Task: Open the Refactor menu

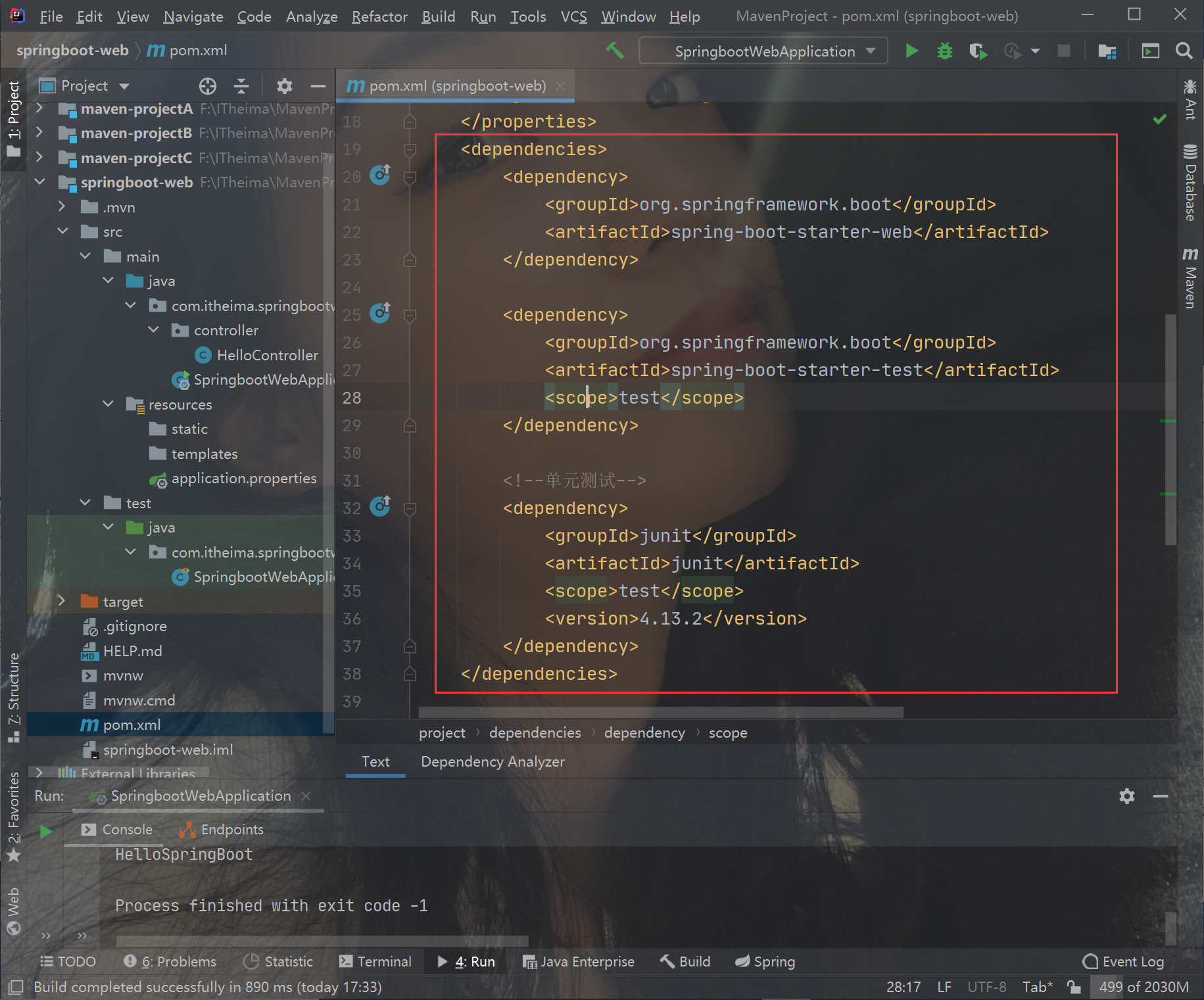Action: click(x=379, y=16)
